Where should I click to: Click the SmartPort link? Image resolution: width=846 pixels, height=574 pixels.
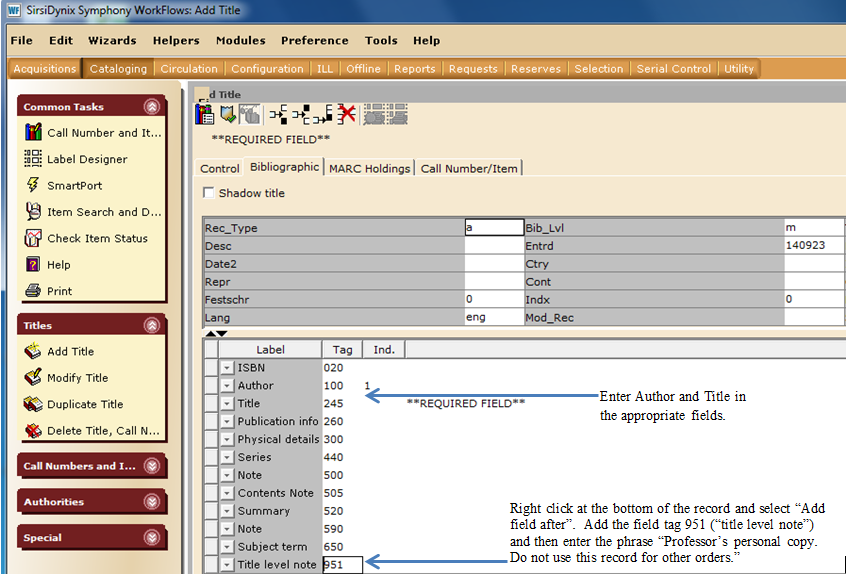coord(74,186)
